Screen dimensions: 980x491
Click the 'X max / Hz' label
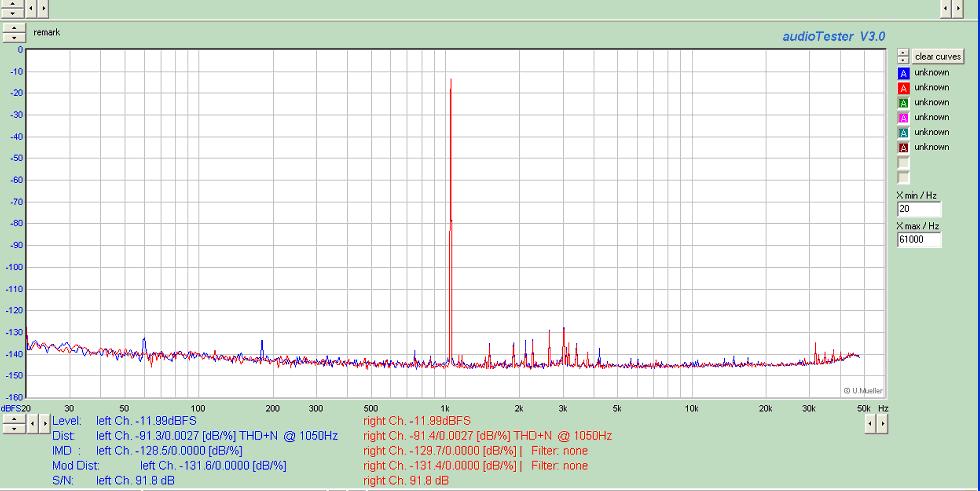coord(918,226)
